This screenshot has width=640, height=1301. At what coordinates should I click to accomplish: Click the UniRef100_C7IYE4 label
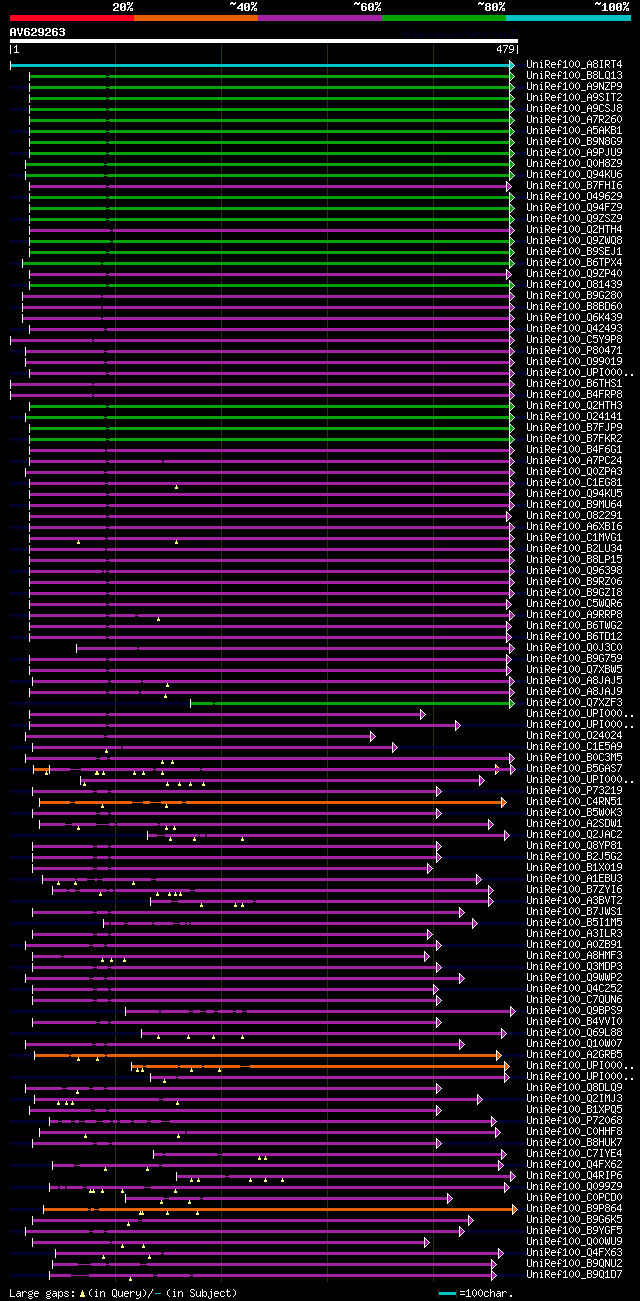click(574, 1153)
